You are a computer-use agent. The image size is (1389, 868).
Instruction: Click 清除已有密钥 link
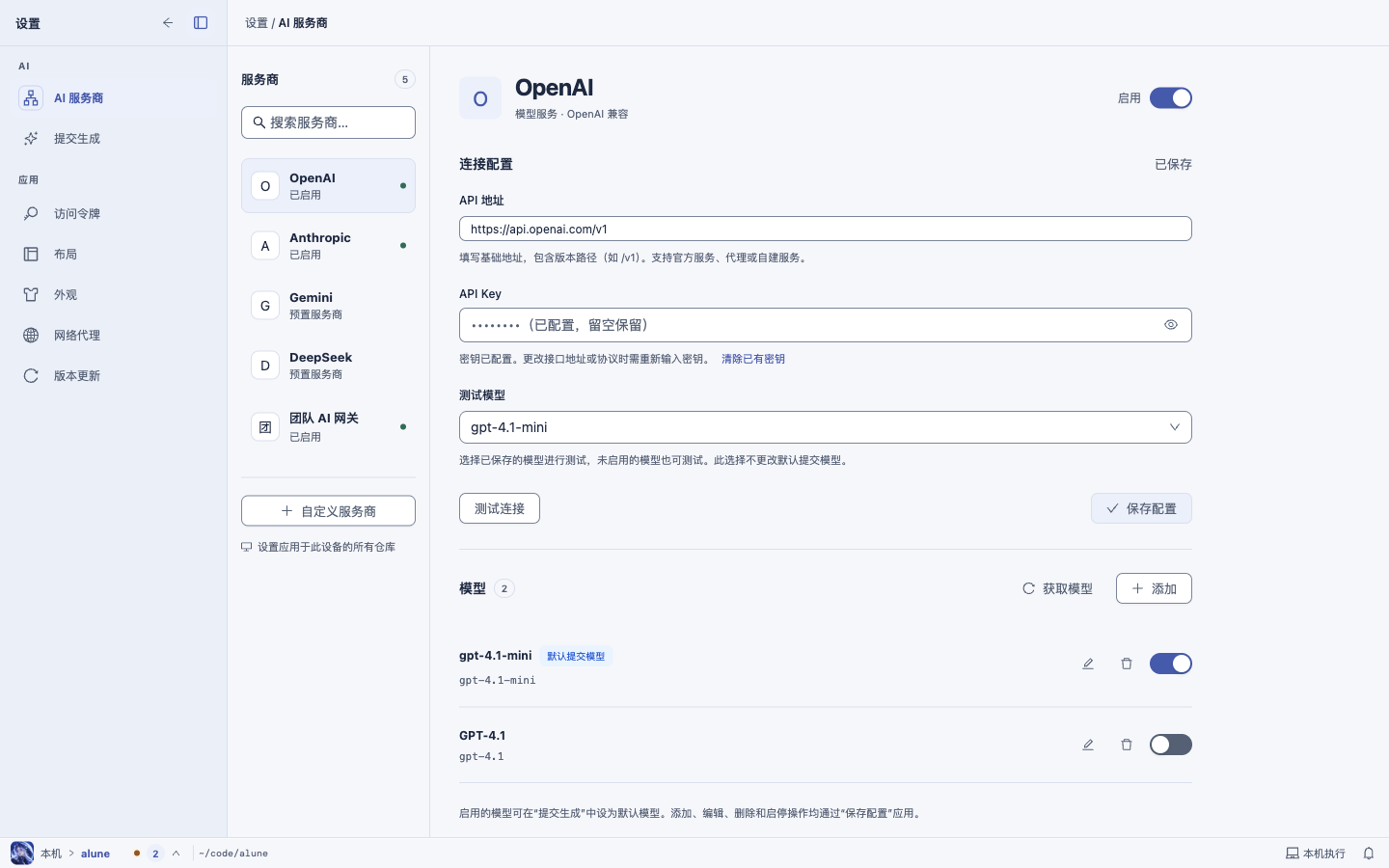[x=753, y=359]
